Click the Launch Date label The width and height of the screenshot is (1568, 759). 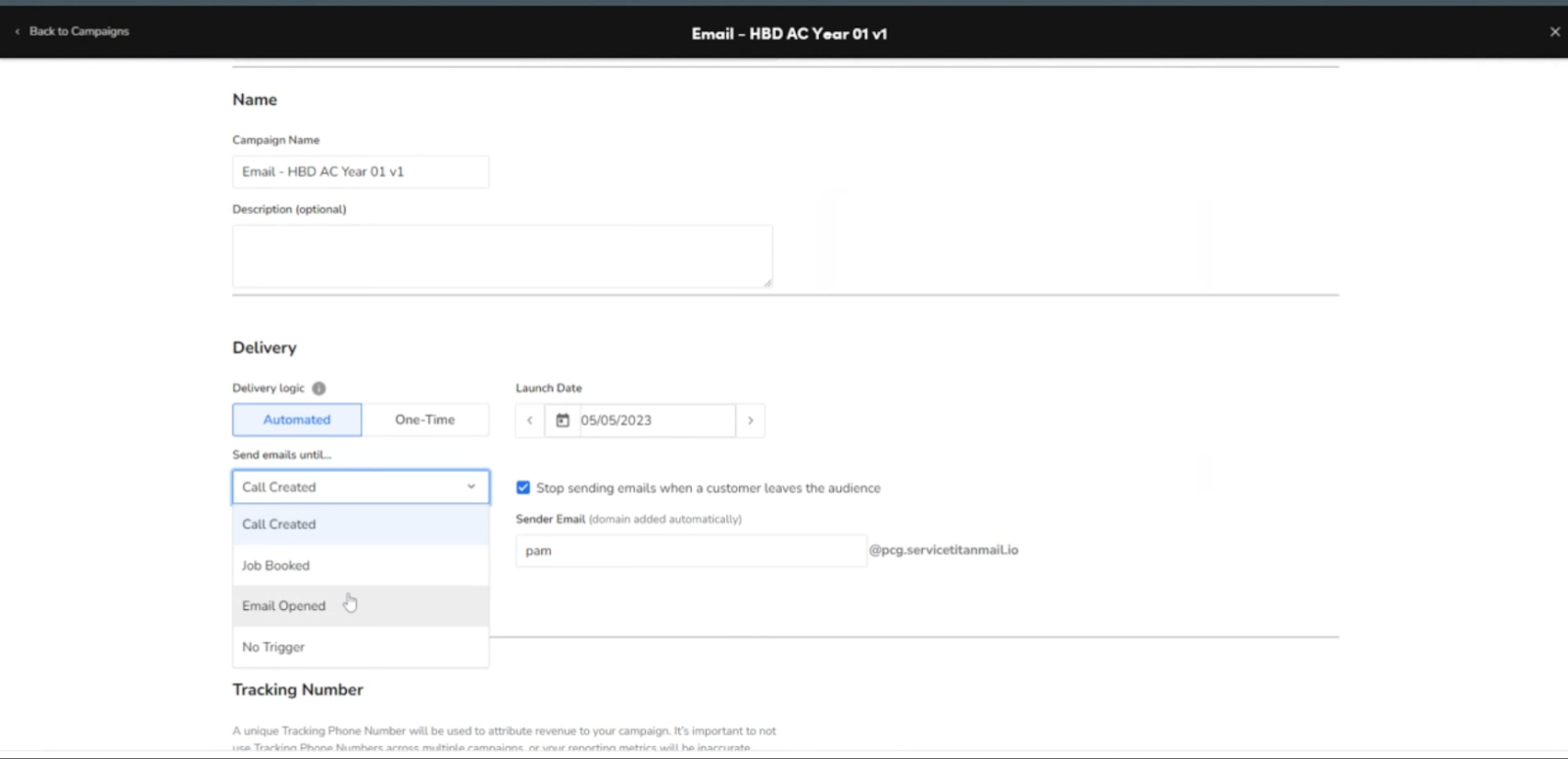coord(549,388)
